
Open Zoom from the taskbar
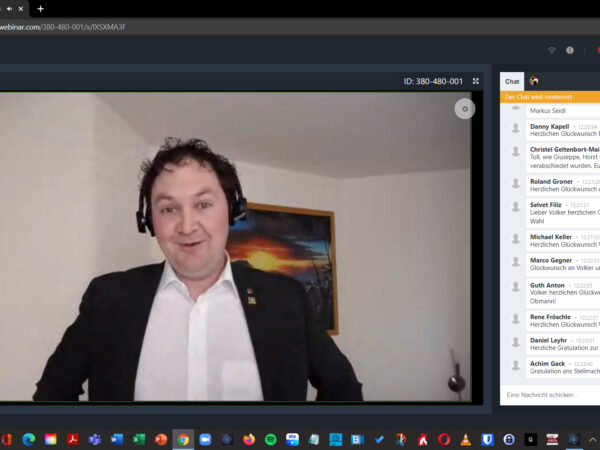point(205,439)
